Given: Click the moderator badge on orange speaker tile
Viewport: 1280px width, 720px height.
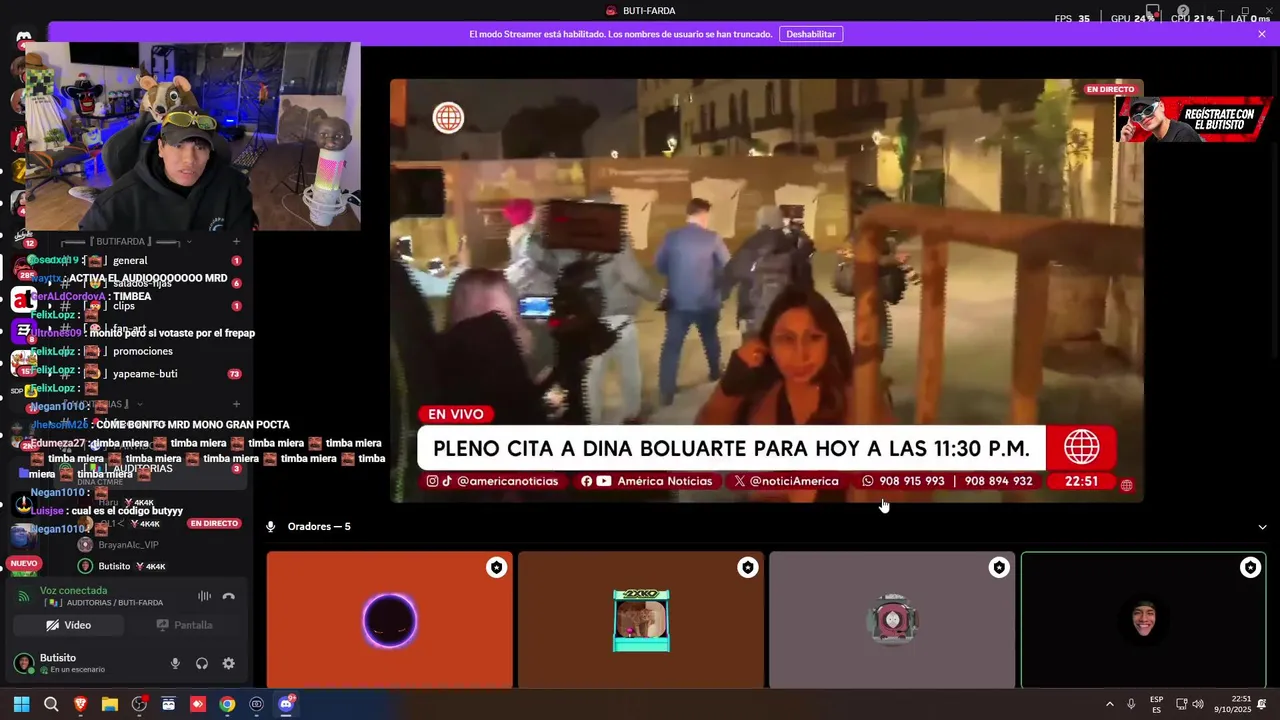Looking at the screenshot, I should tap(496, 568).
